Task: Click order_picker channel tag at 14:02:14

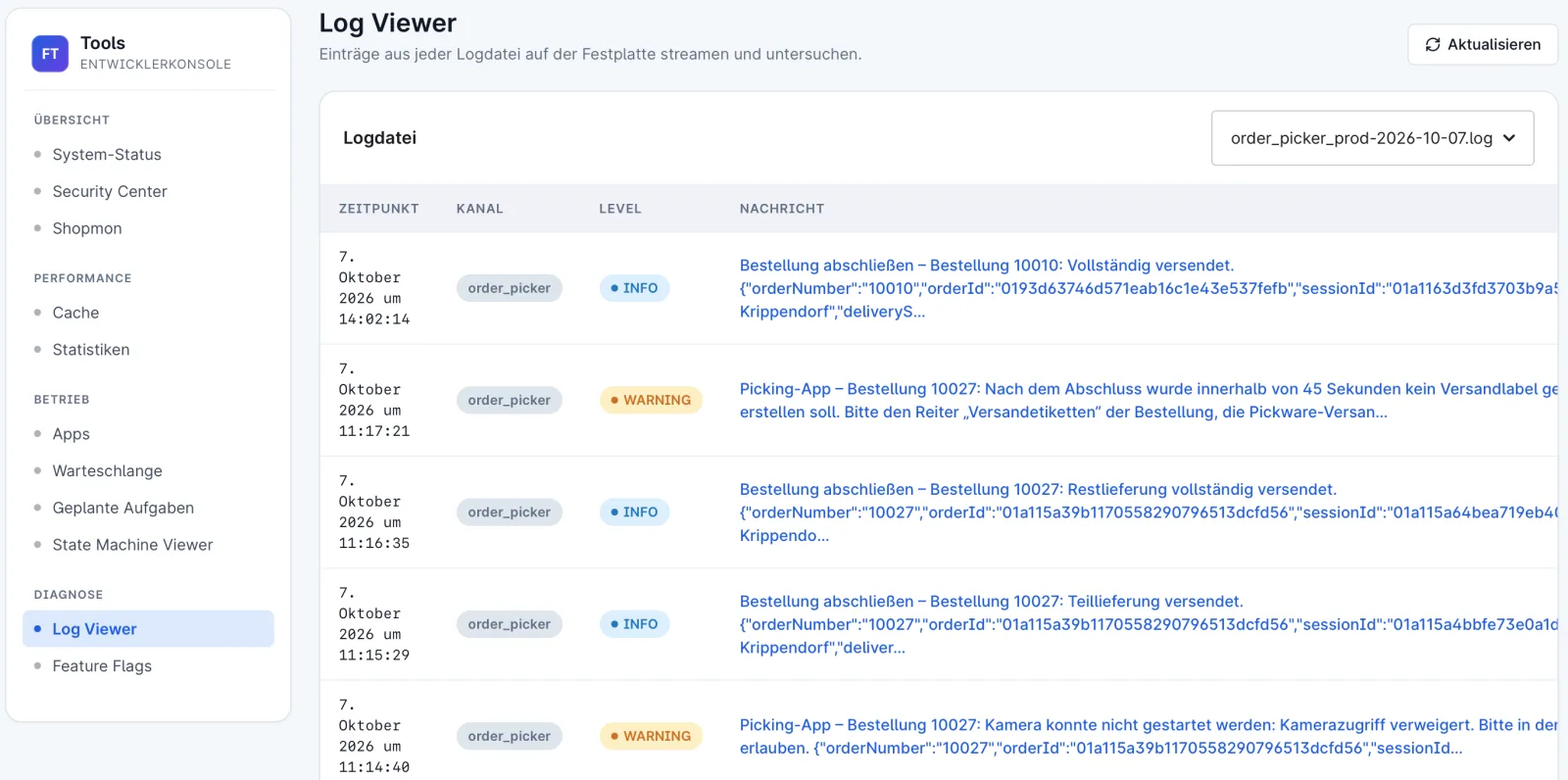Action: click(510, 288)
